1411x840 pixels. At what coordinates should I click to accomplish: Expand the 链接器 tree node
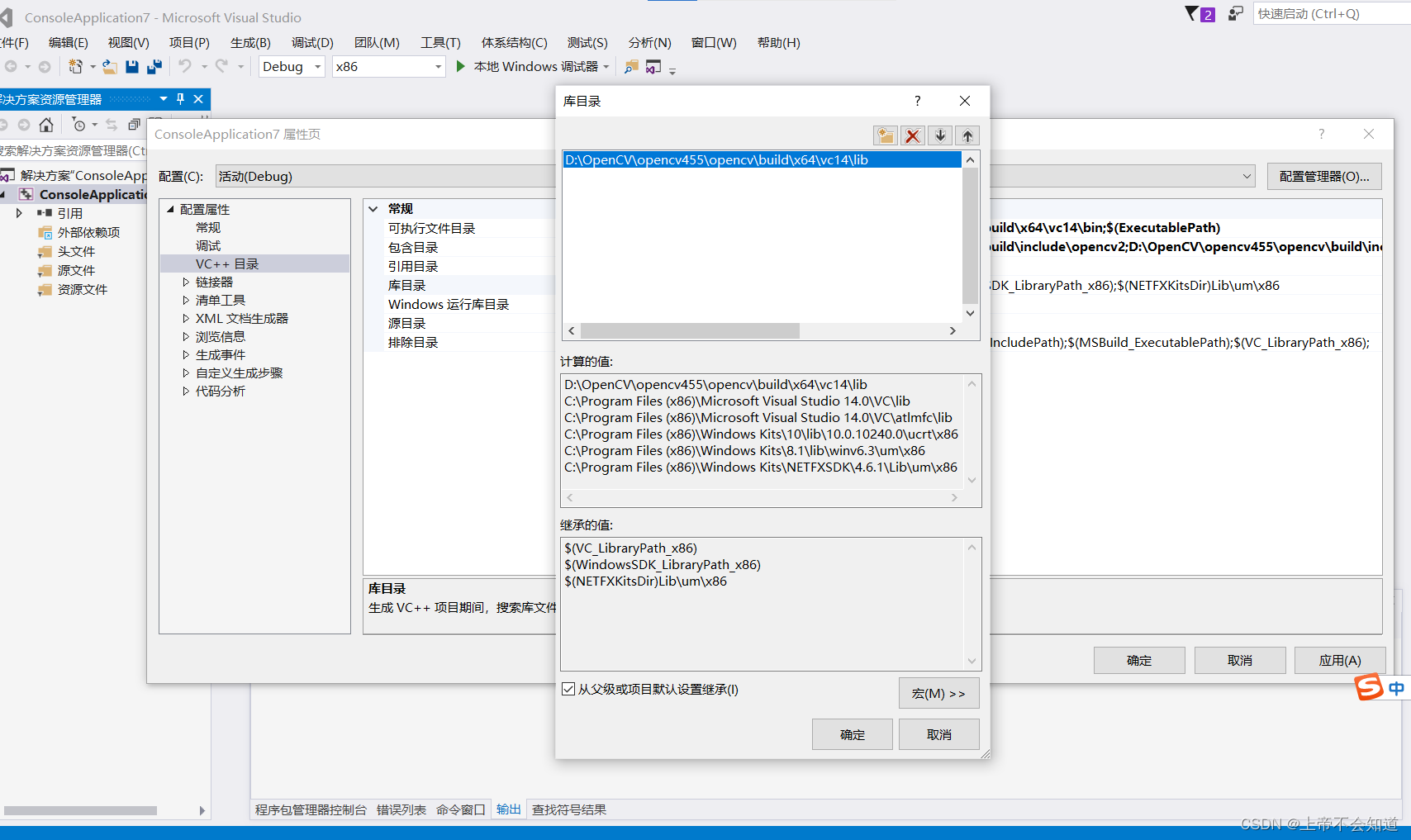[x=186, y=282]
